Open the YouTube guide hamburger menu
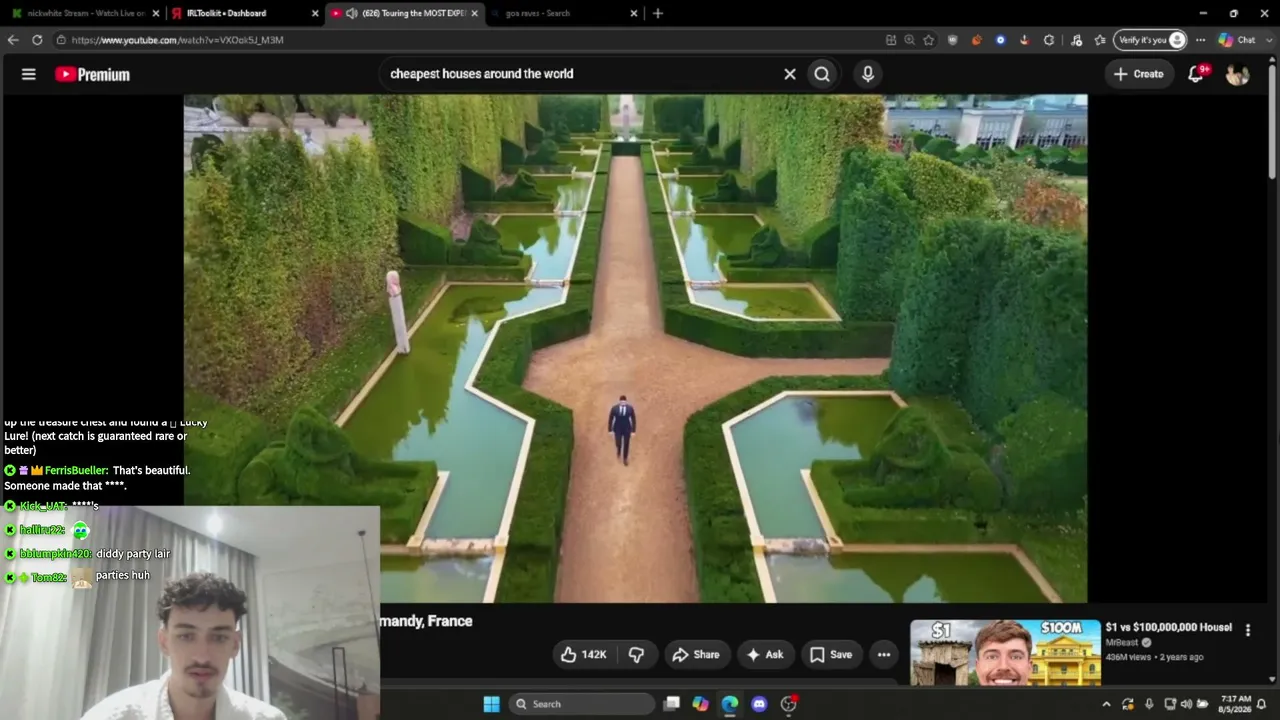This screenshot has width=1280, height=720. coord(29,74)
